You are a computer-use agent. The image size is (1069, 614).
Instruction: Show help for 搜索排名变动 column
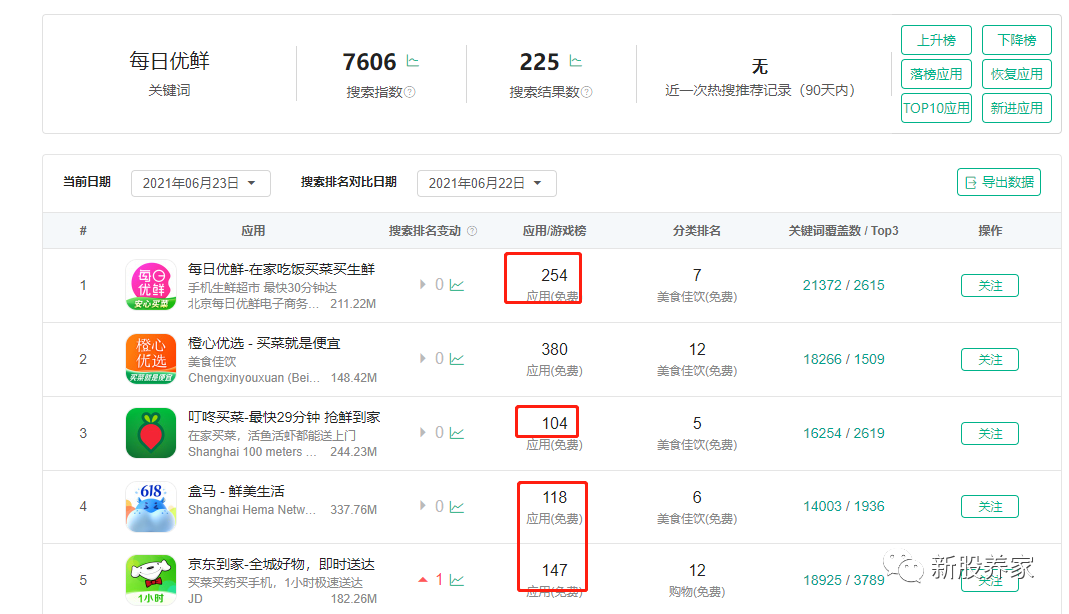point(472,231)
